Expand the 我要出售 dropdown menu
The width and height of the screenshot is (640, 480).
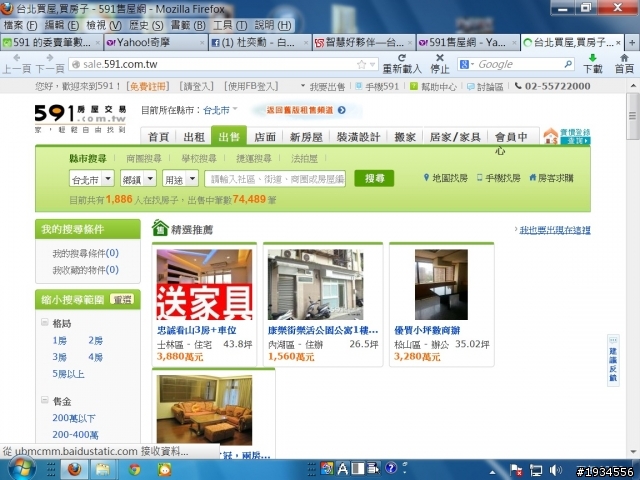pos(323,87)
